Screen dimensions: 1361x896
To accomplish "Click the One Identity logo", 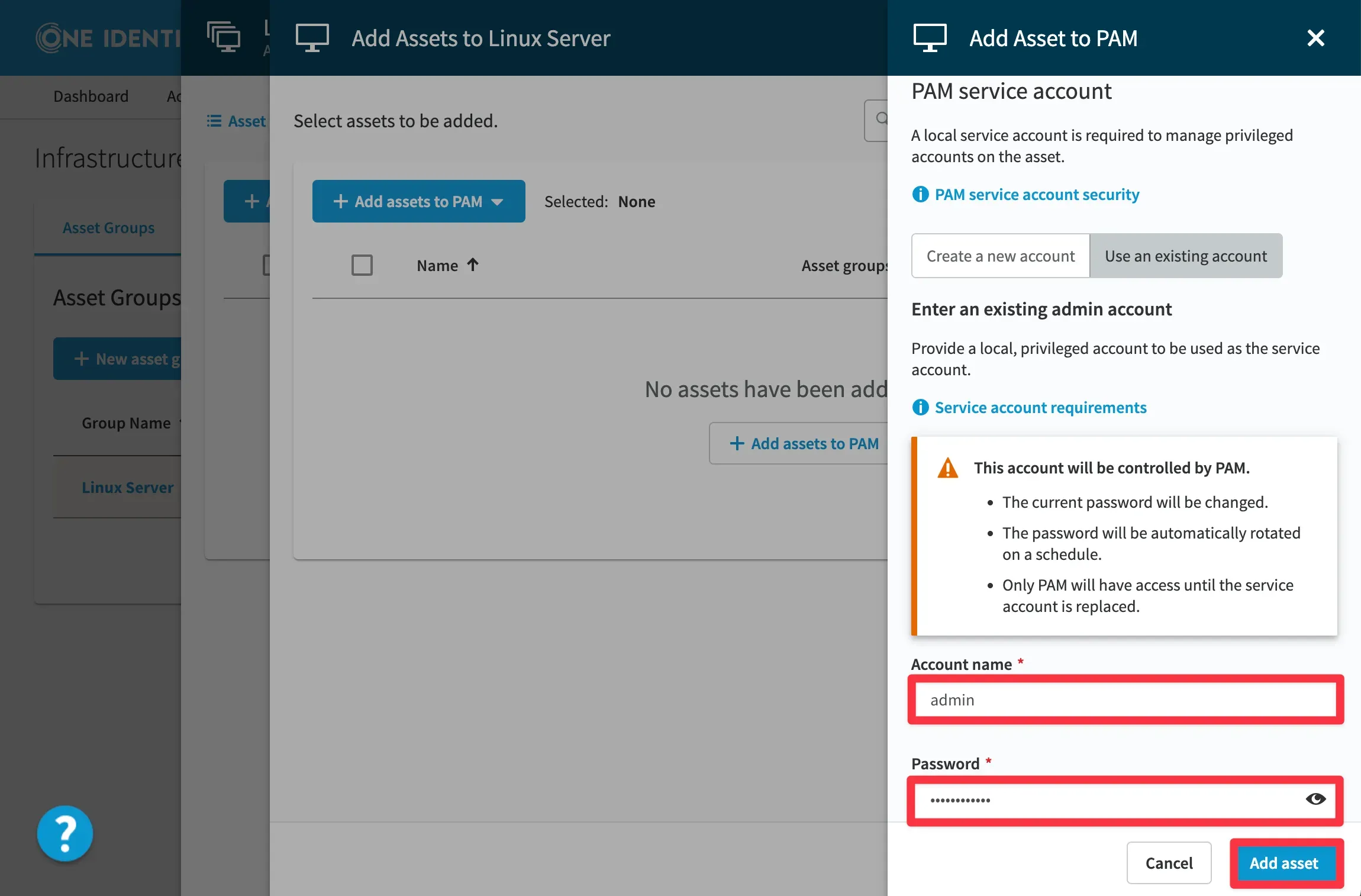I will (x=107, y=38).
